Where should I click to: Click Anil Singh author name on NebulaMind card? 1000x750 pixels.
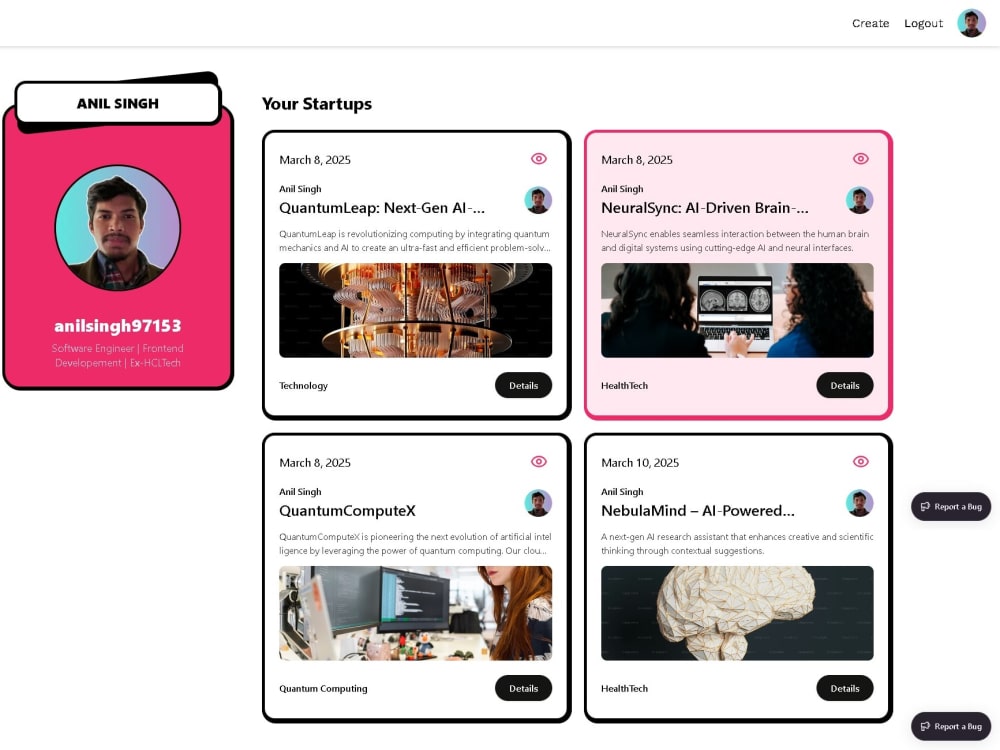622,492
